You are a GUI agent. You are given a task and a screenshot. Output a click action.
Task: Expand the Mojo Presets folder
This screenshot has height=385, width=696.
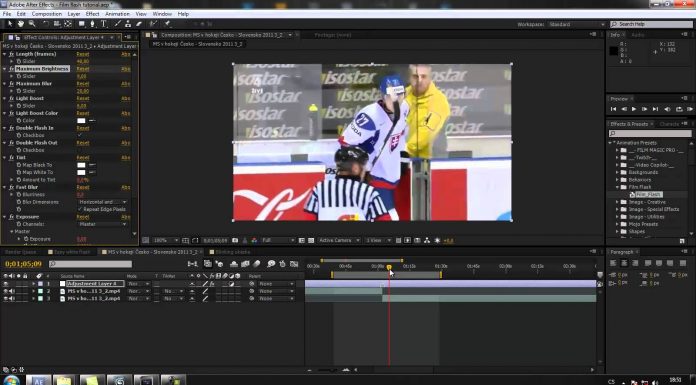coord(617,224)
